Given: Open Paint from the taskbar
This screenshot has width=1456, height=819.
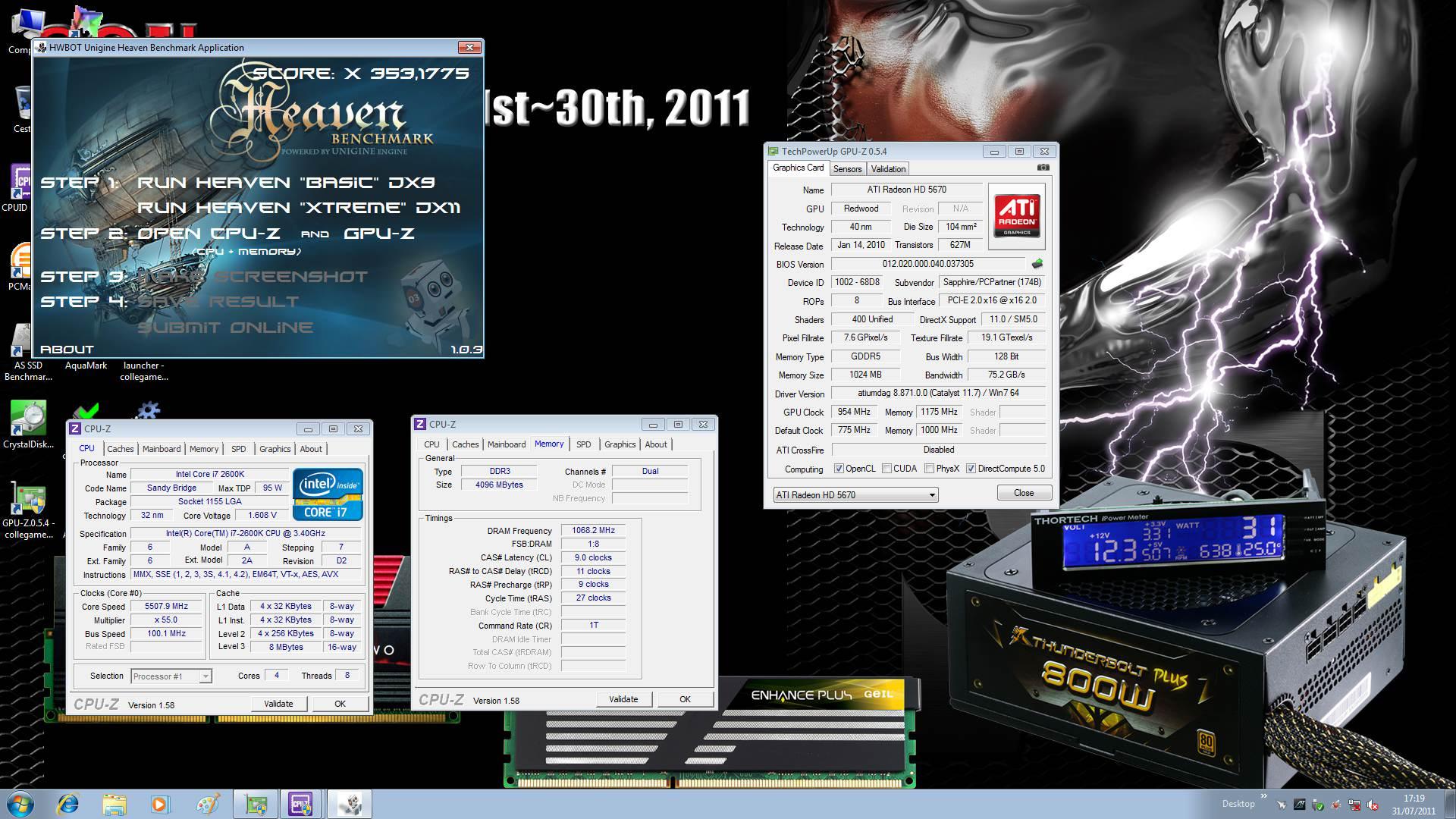Looking at the screenshot, I should [x=207, y=804].
